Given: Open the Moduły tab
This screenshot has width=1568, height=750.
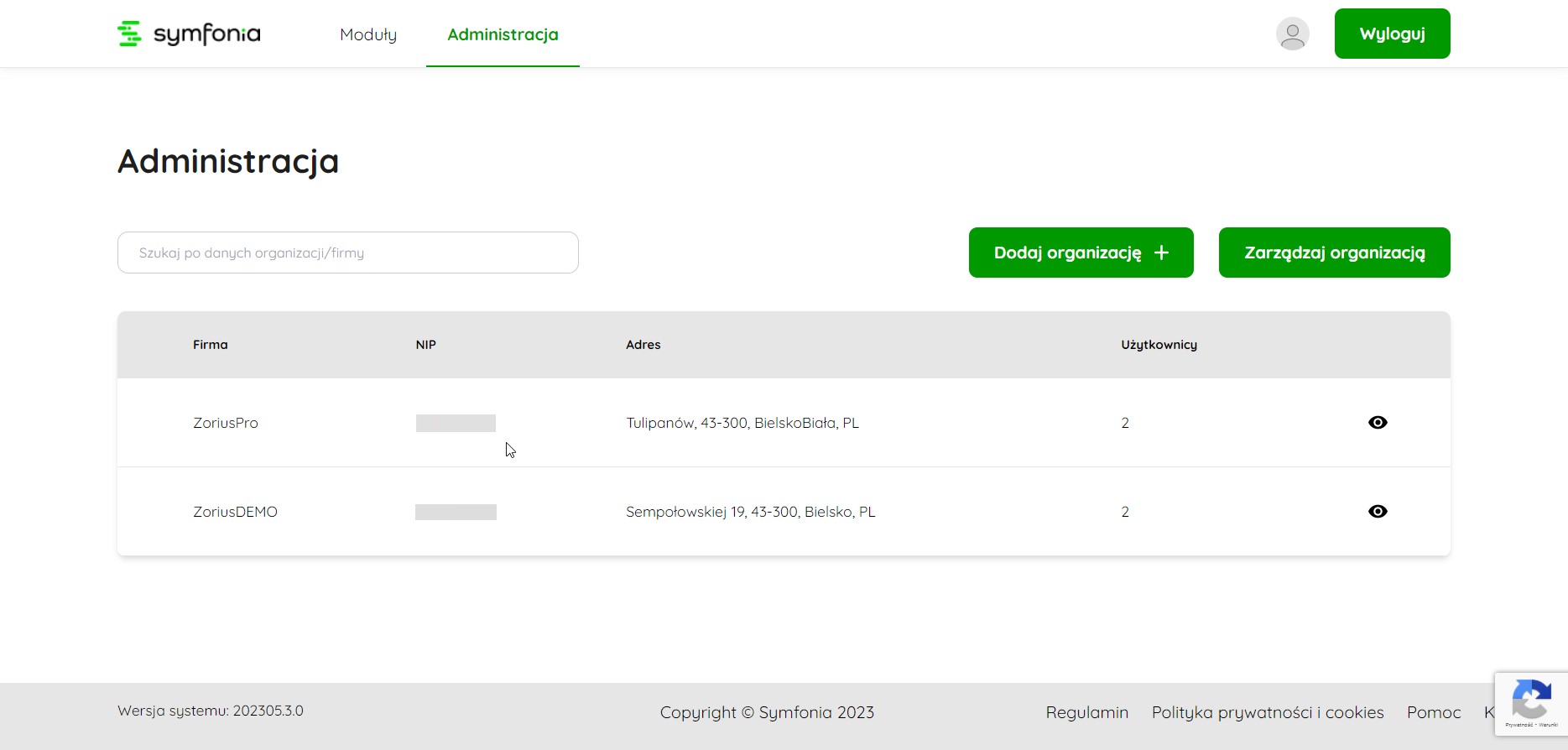Looking at the screenshot, I should click(368, 34).
